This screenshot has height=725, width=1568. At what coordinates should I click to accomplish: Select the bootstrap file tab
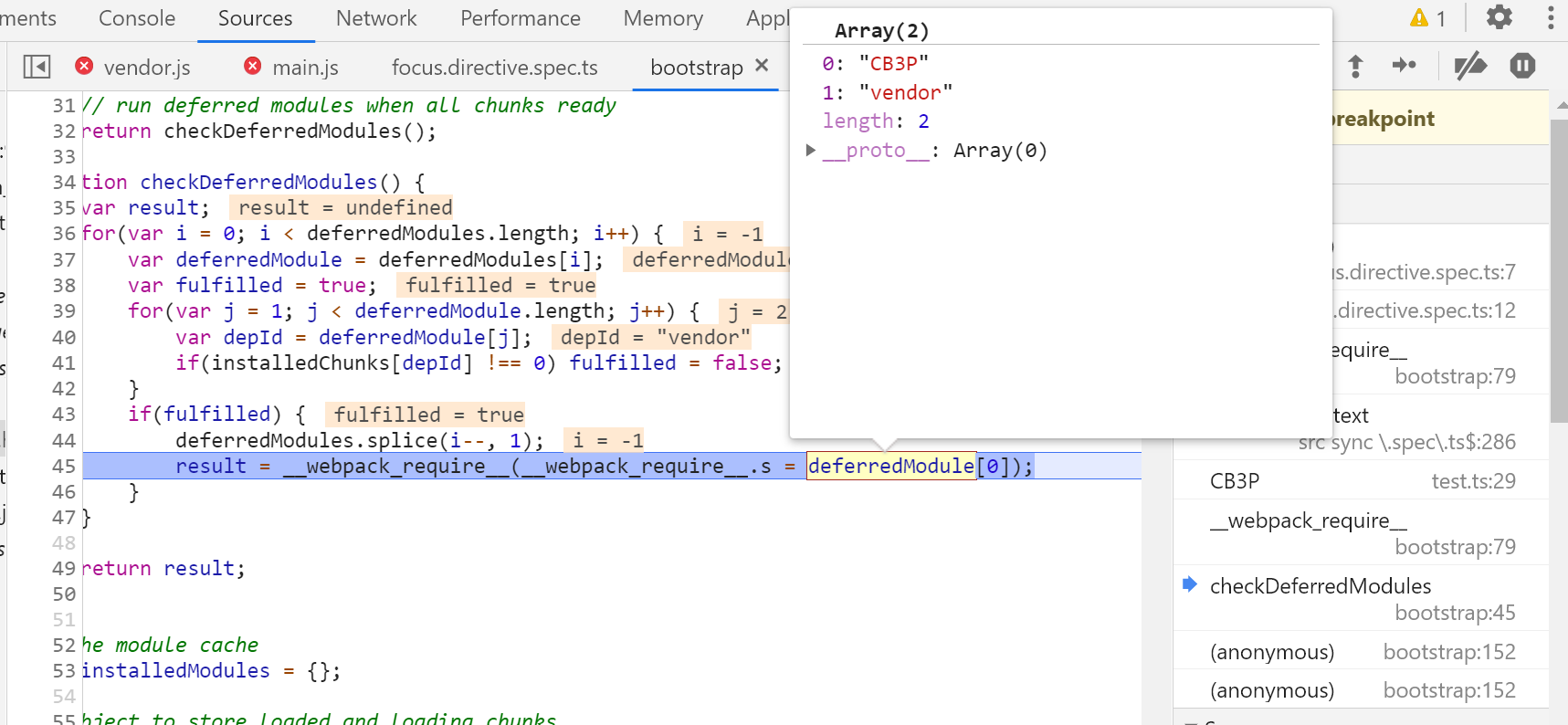[696, 68]
